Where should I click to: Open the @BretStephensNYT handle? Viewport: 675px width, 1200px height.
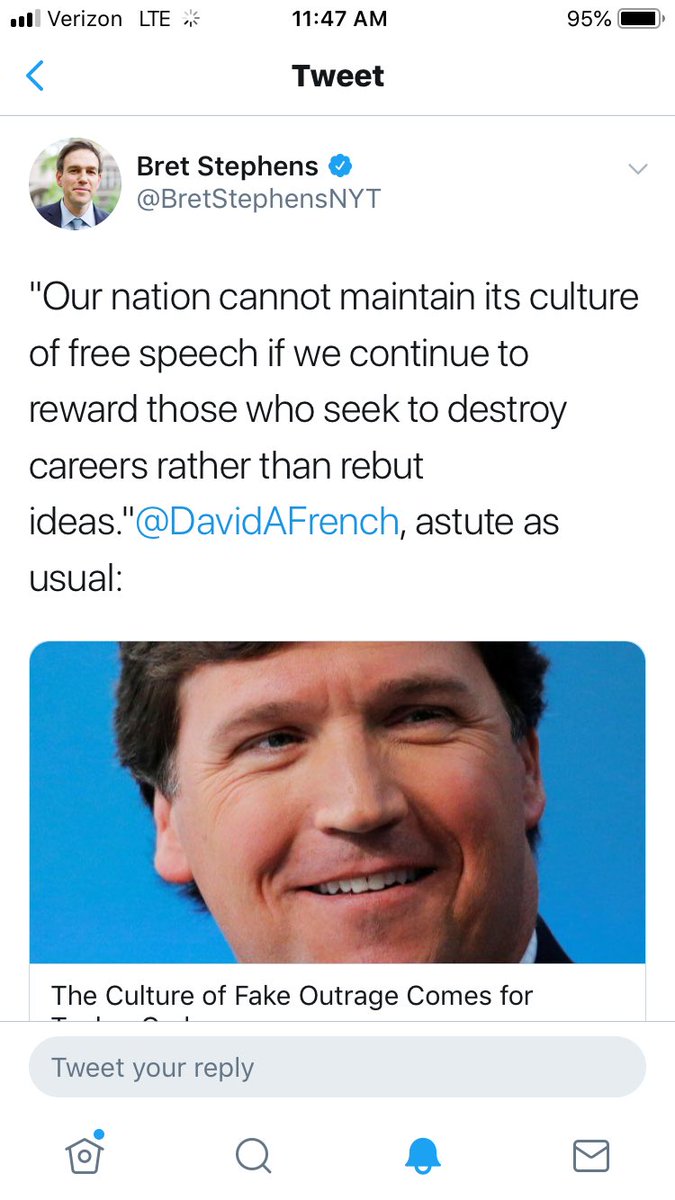tap(258, 198)
